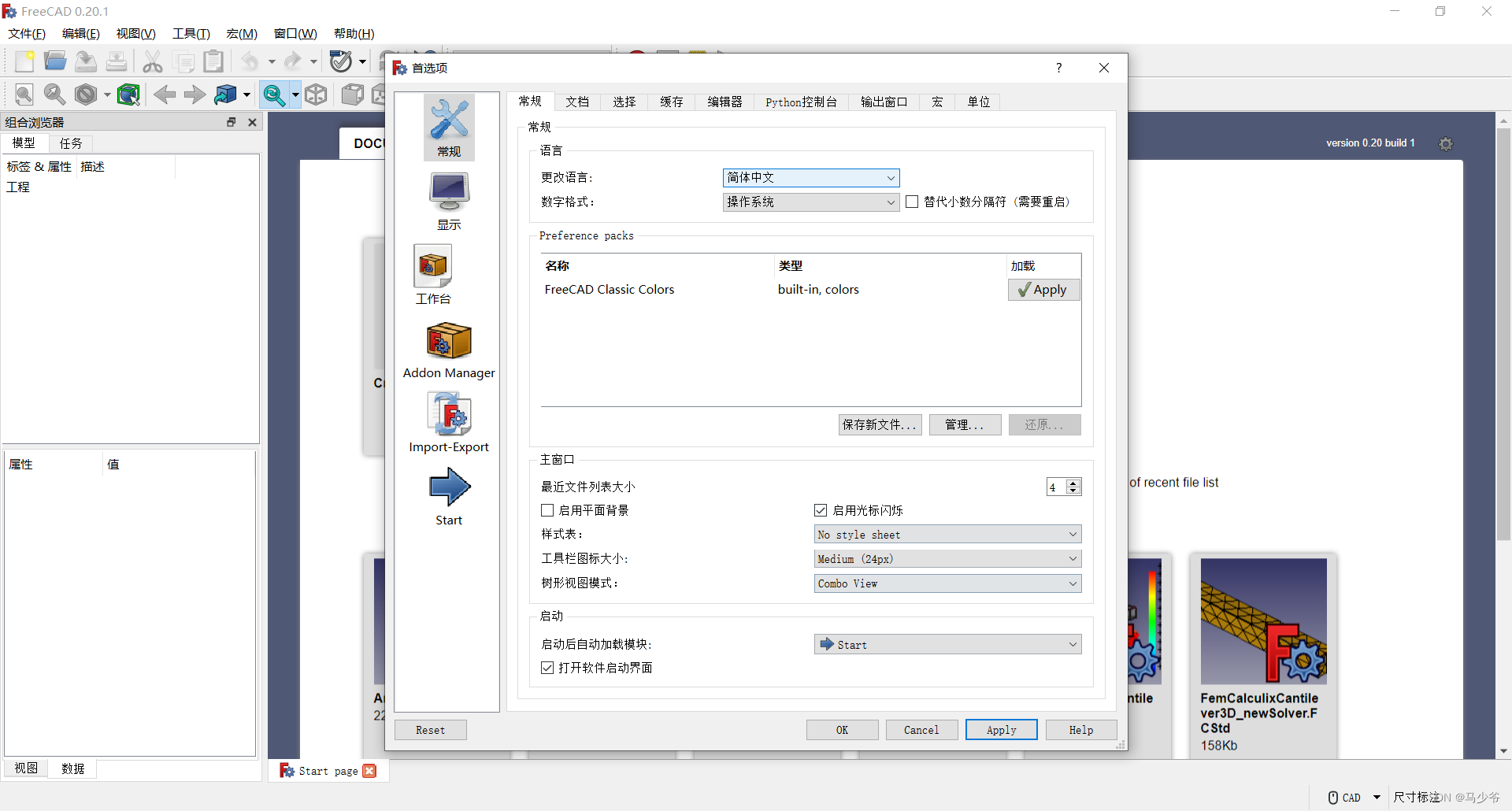The height and width of the screenshot is (811, 1512).
Task: Open the 启动后自动加载模块 Start dropdown
Action: 947,644
